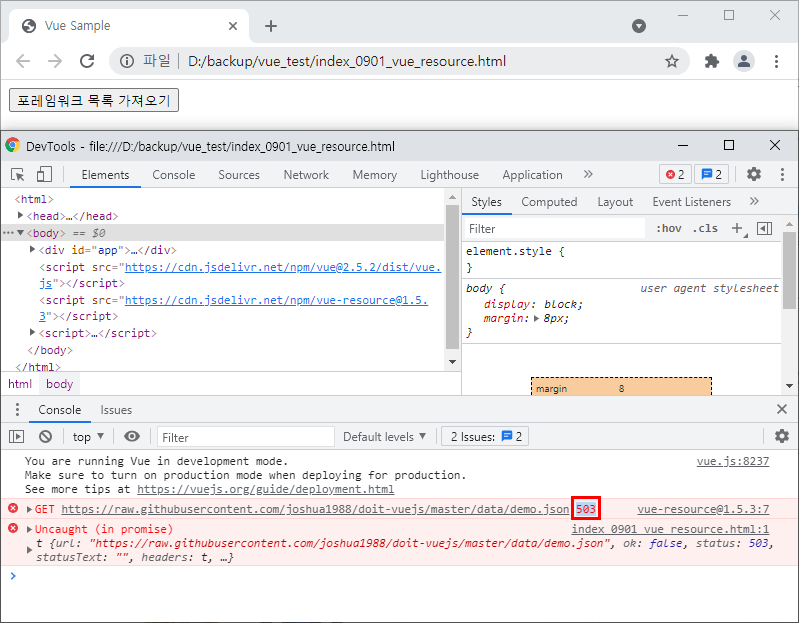Open DevTools customize kebab menu
The height and width of the screenshot is (623, 799).
(x=782, y=174)
